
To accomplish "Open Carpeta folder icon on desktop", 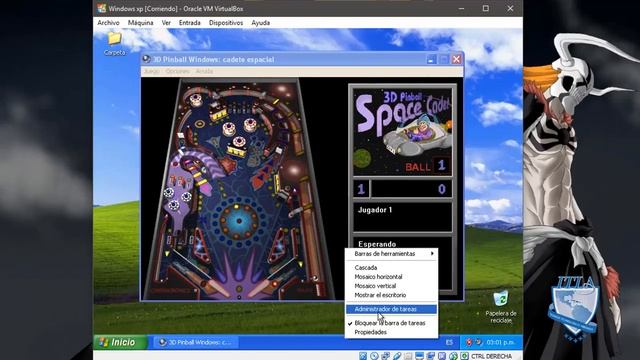I will coord(114,44).
